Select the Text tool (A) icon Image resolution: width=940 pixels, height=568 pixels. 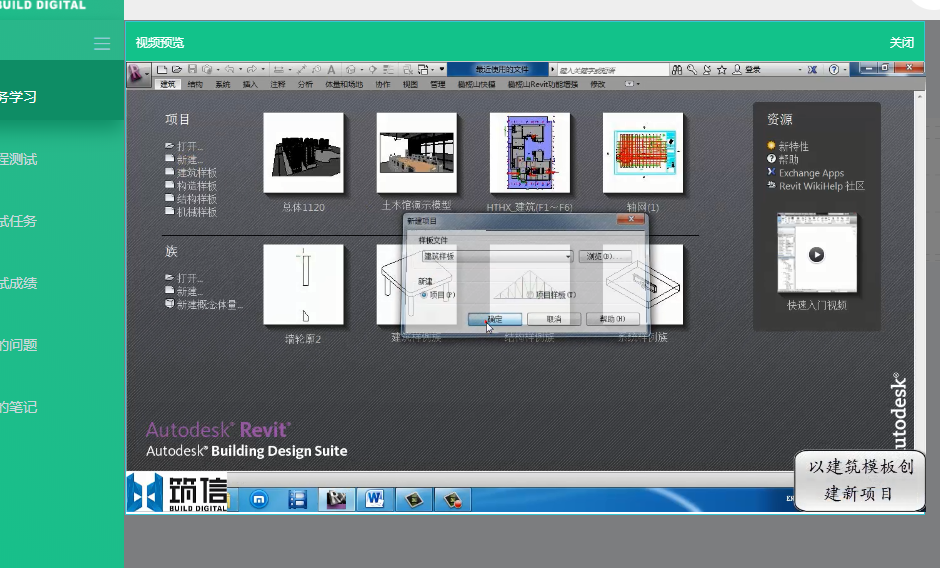pos(331,70)
